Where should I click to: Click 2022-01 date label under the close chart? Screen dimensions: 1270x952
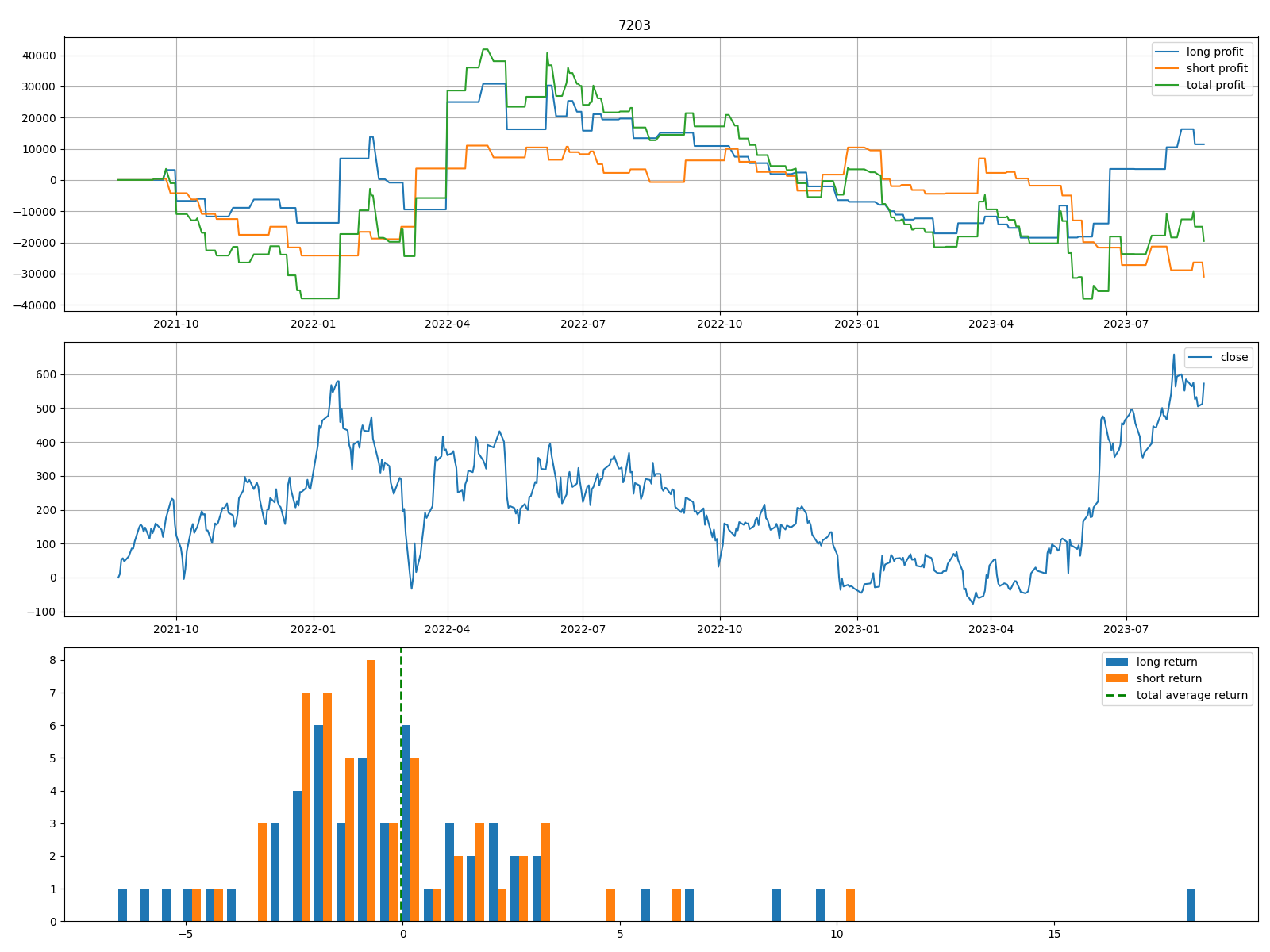[x=314, y=629]
